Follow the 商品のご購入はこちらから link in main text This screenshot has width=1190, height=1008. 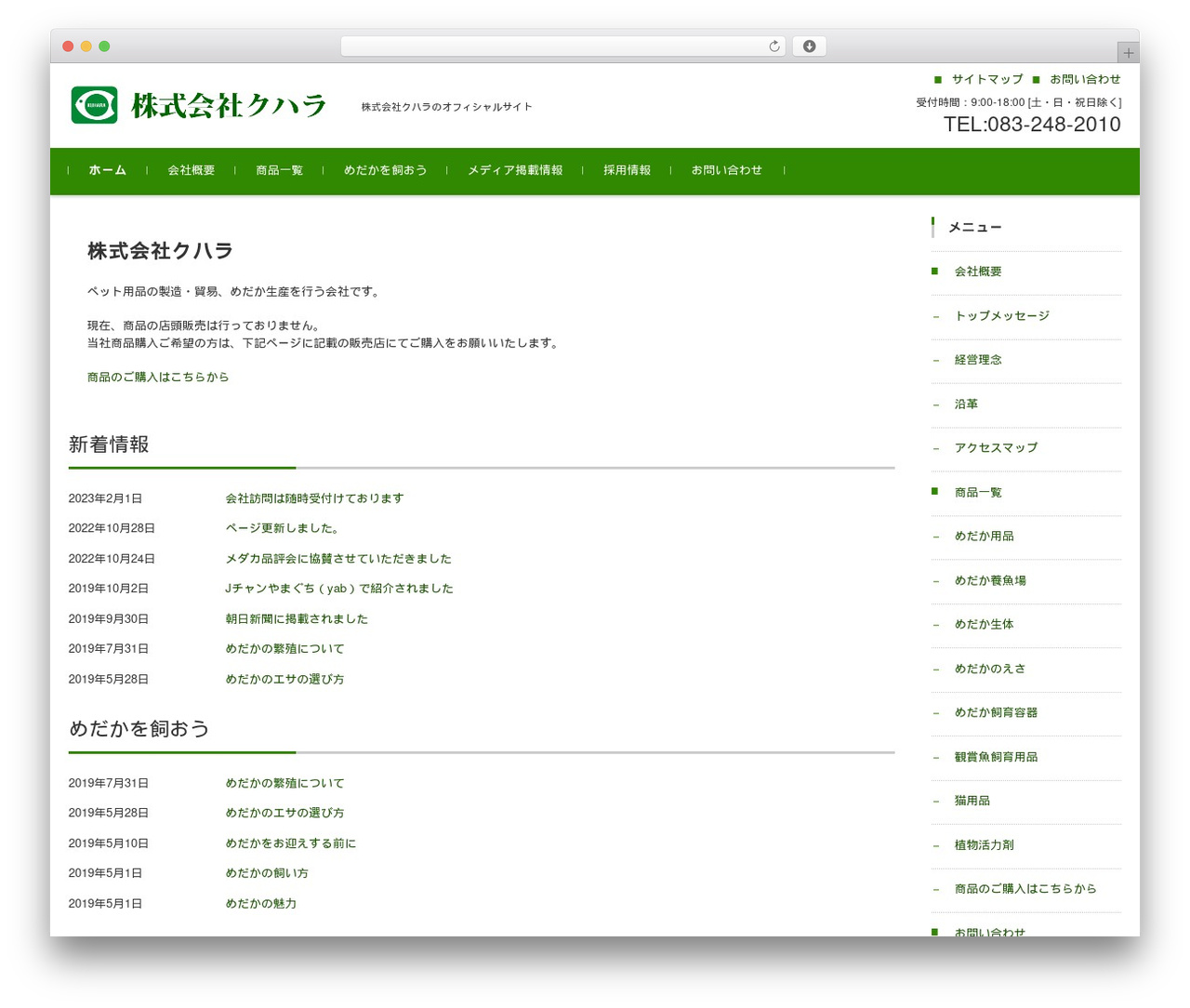pos(158,377)
